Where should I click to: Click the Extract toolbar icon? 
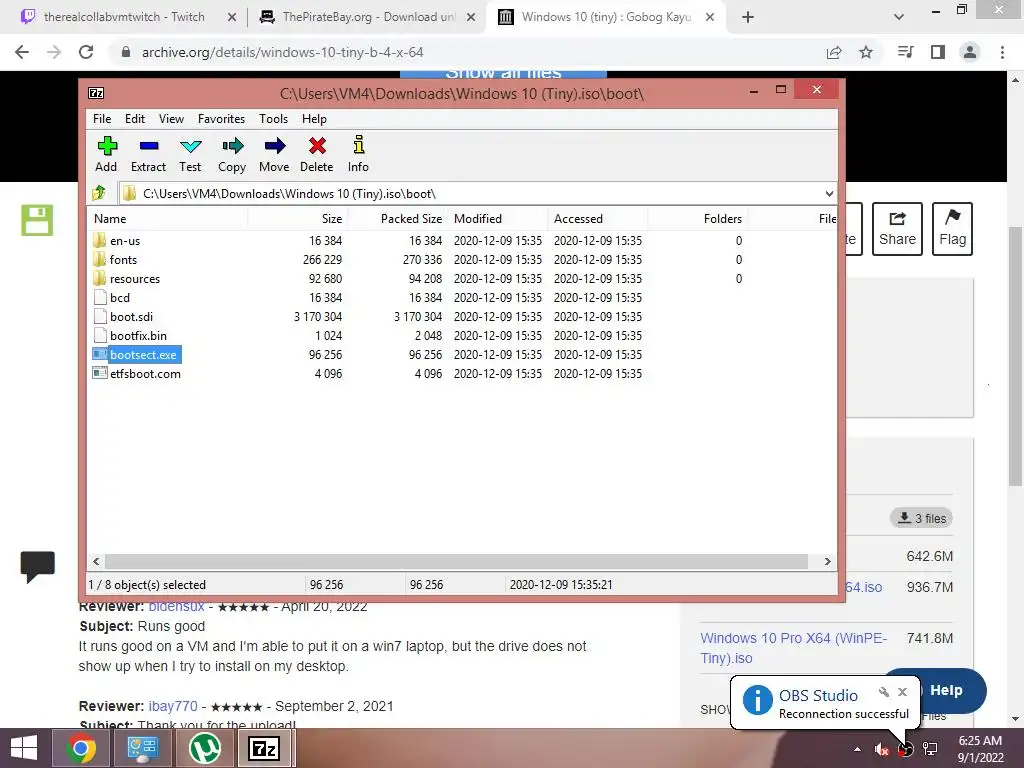[x=149, y=154]
